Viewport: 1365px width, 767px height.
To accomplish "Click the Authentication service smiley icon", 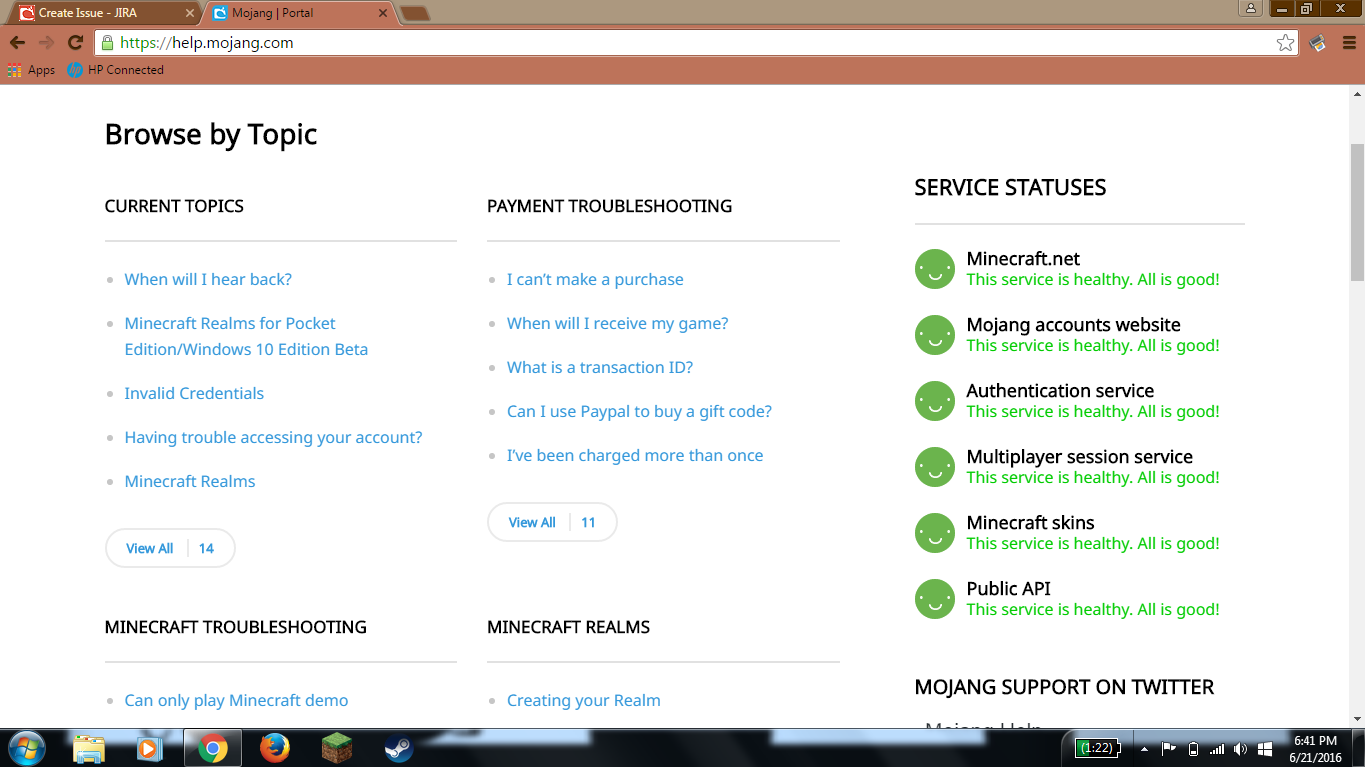I will click(935, 401).
